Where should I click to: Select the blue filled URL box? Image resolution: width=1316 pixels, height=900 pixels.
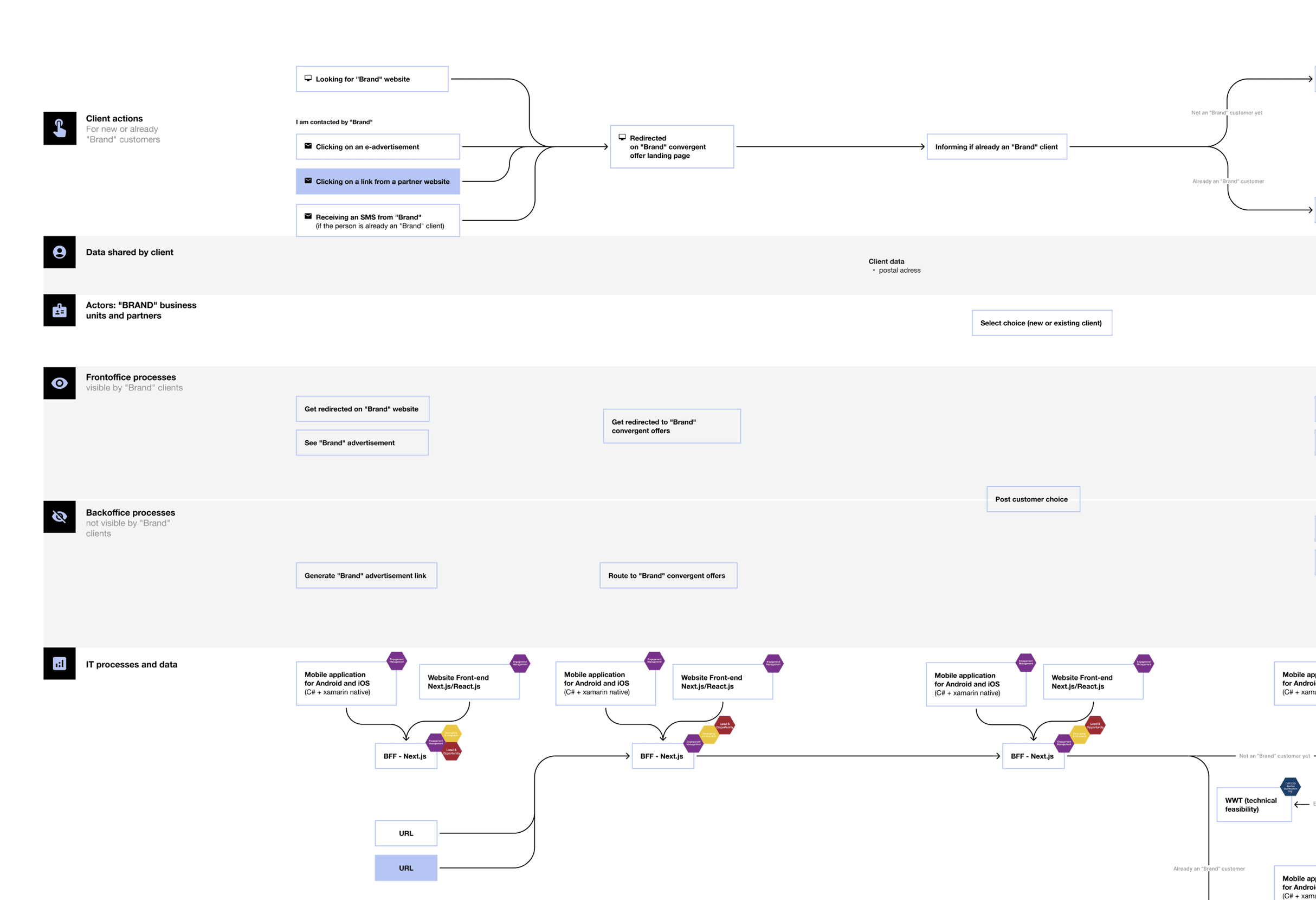[406, 867]
